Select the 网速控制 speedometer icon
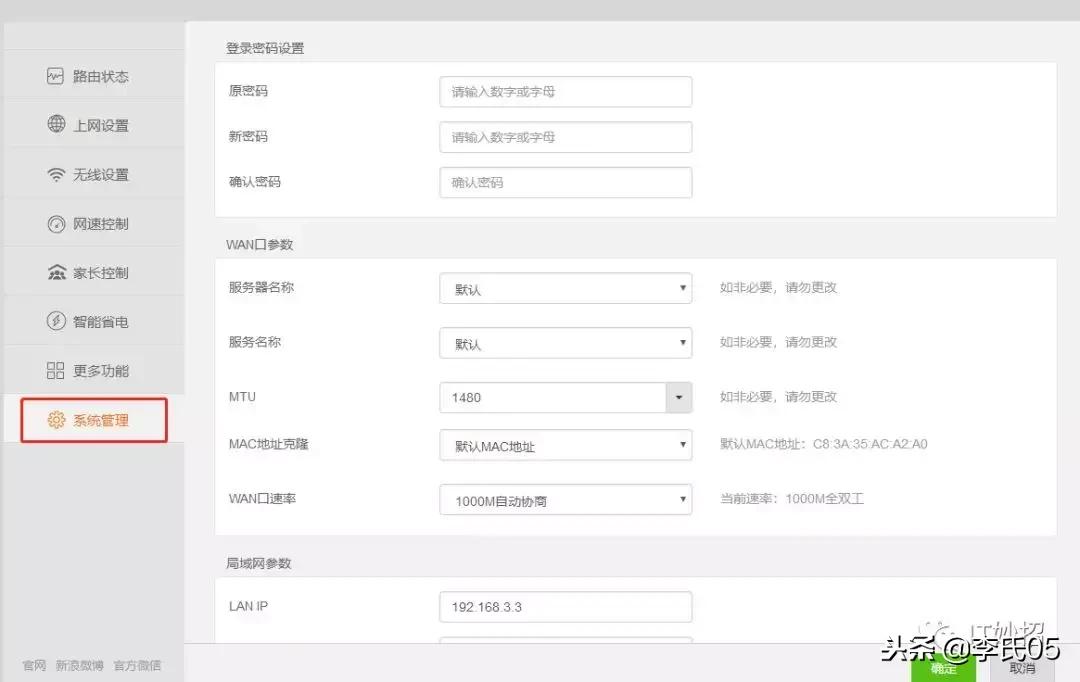Image resolution: width=1080 pixels, height=682 pixels. click(57, 222)
